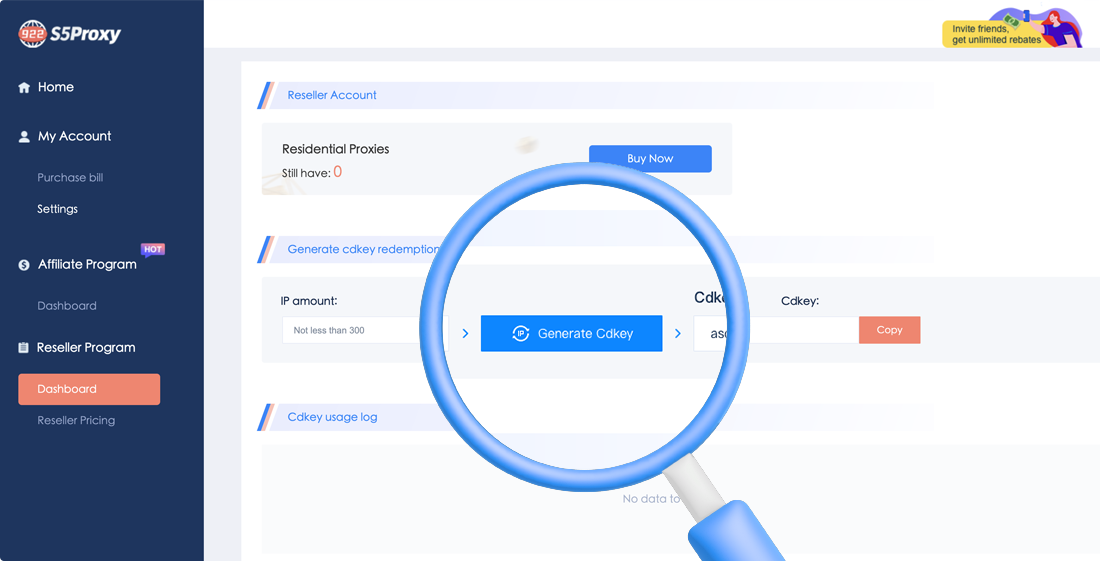
Task: Open Purchase bill page
Action: click(x=70, y=178)
